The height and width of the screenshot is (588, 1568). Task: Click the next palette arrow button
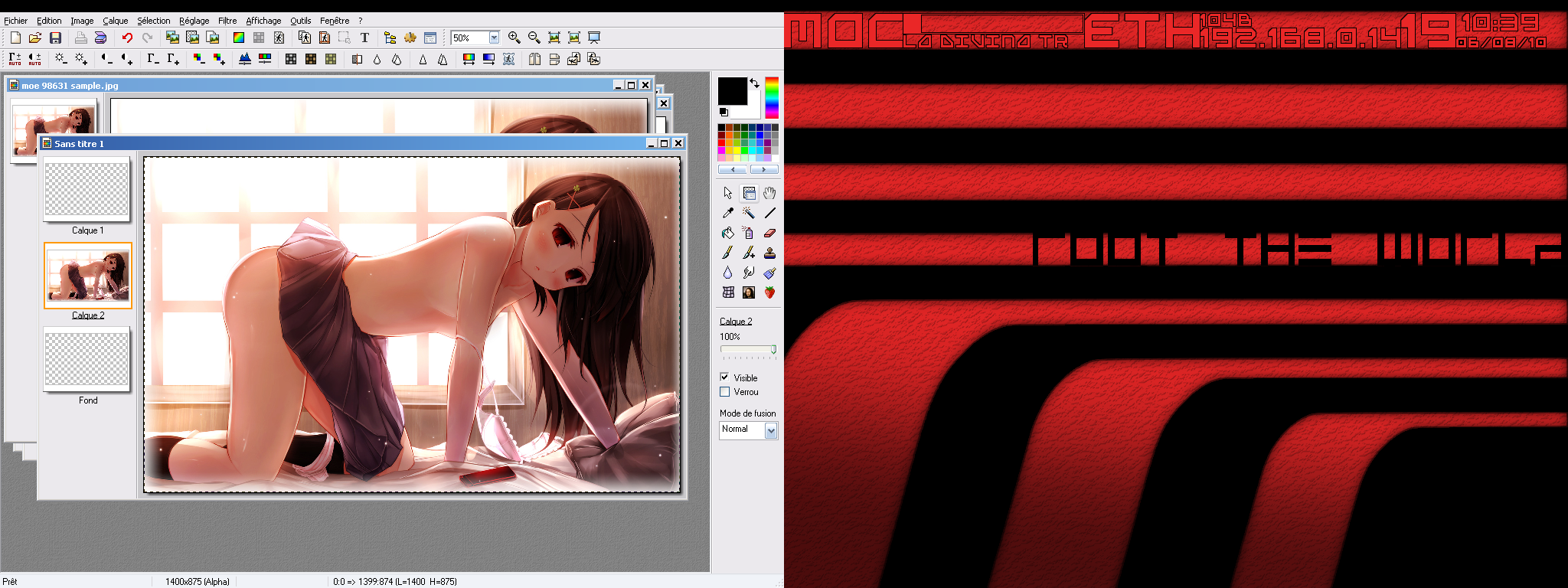tap(764, 169)
